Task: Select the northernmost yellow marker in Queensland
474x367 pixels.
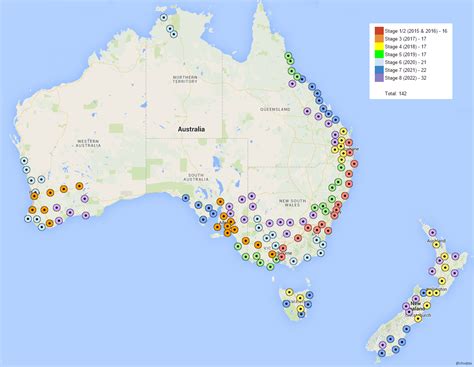Action: click(343, 131)
